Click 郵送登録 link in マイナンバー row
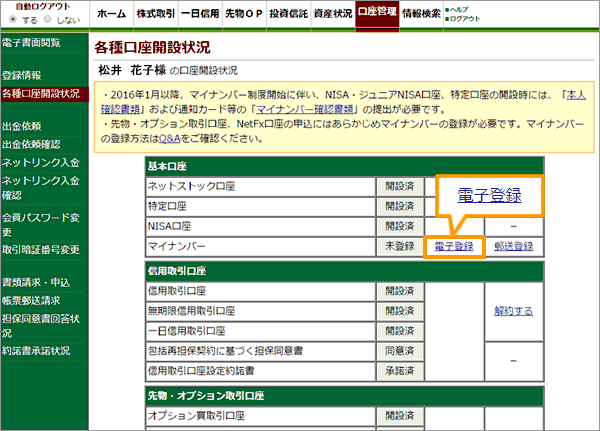The image size is (600, 431). point(514,247)
